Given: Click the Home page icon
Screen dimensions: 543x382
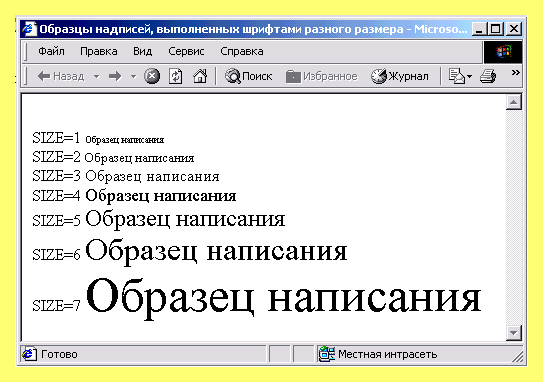Looking at the screenshot, I should click(200, 76).
